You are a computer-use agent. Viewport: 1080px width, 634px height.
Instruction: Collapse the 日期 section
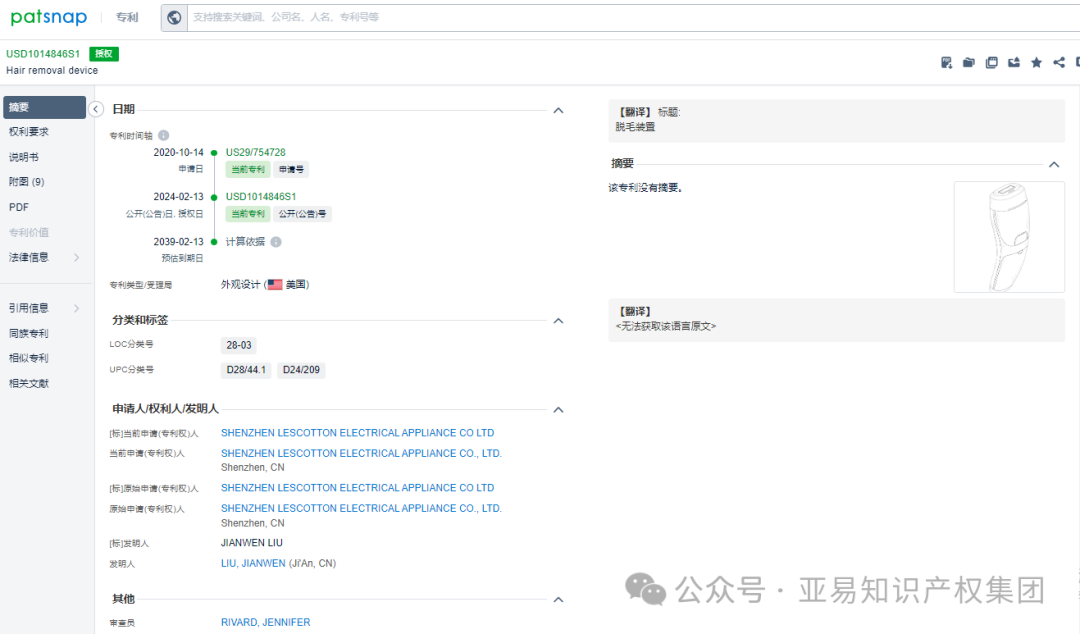[558, 110]
